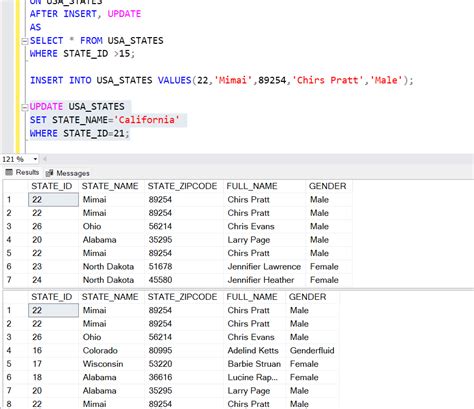Click the SET keyword in UPDATE statement
The image size is (474, 409).
pyautogui.click(x=38, y=120)
